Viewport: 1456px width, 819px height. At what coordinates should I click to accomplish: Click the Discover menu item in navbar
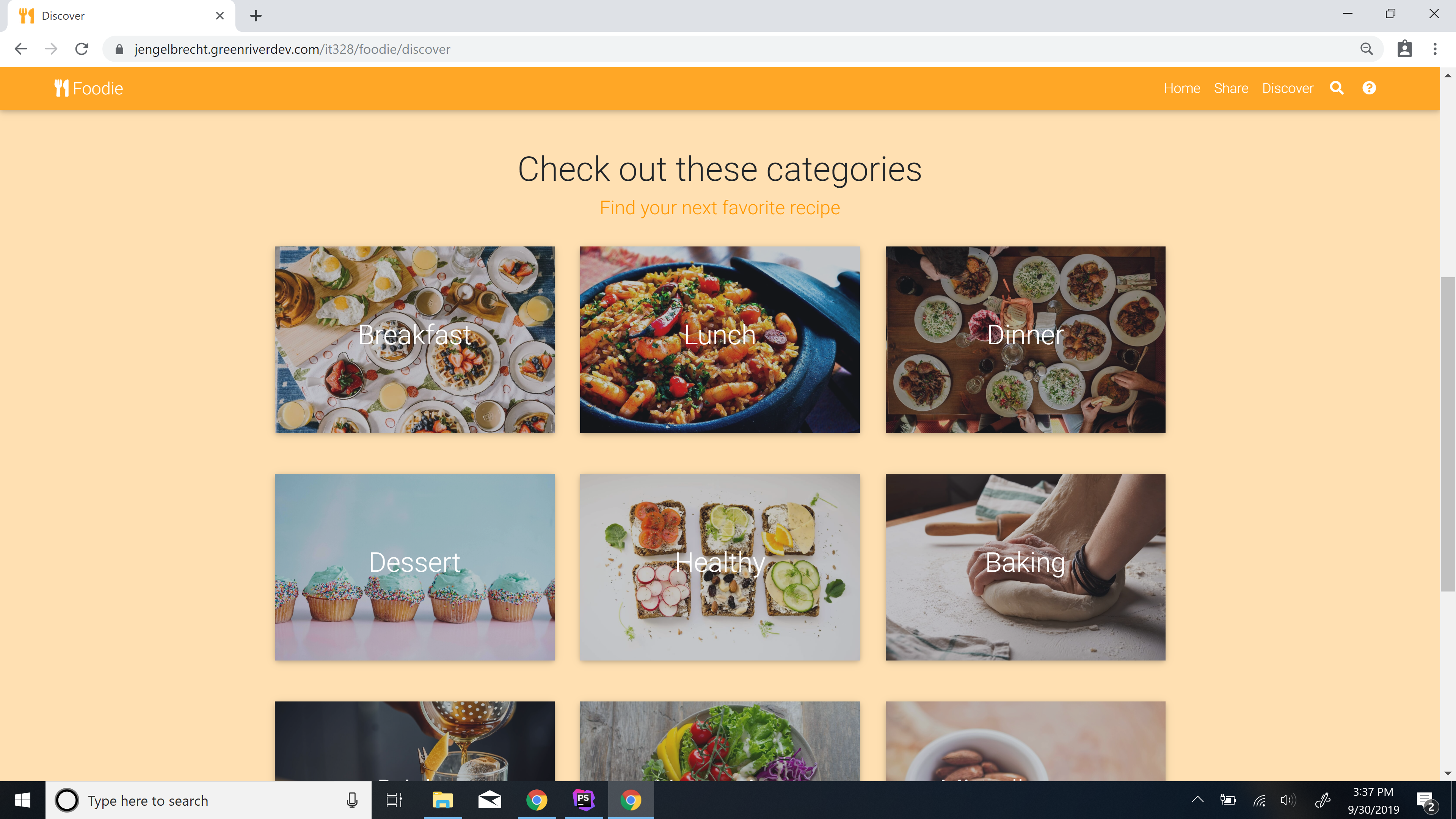pyautogui.click(x=1288, y=88)
